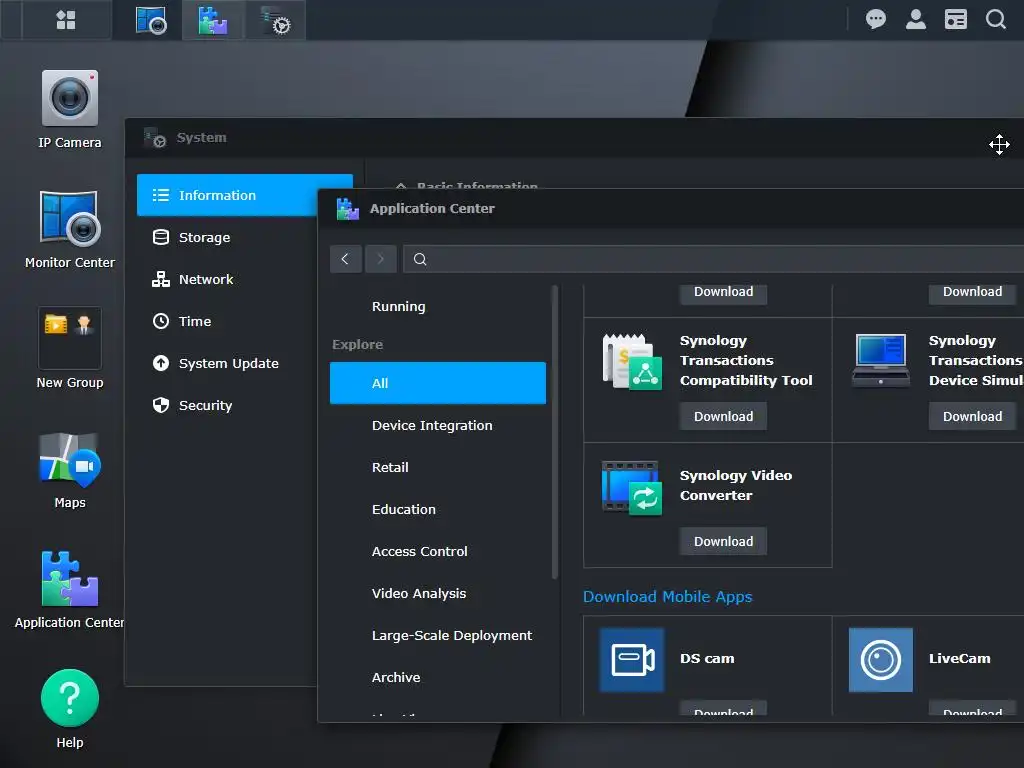
Task: Download Synology Video Converter
Action: tap(723, 541)
